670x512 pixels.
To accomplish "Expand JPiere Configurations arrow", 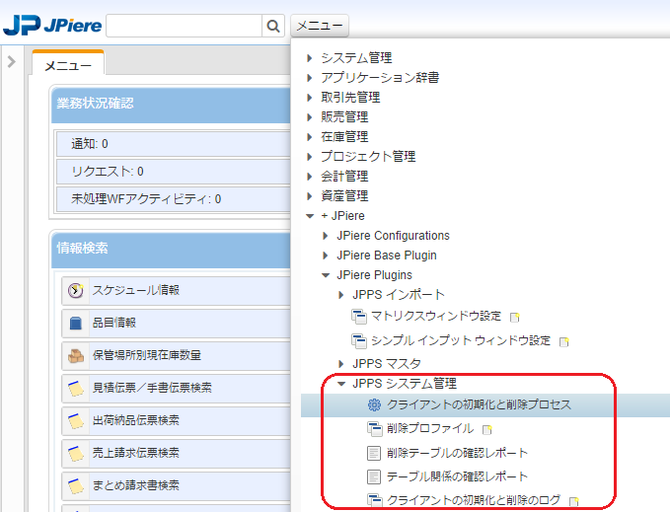I will click(326, 235).
